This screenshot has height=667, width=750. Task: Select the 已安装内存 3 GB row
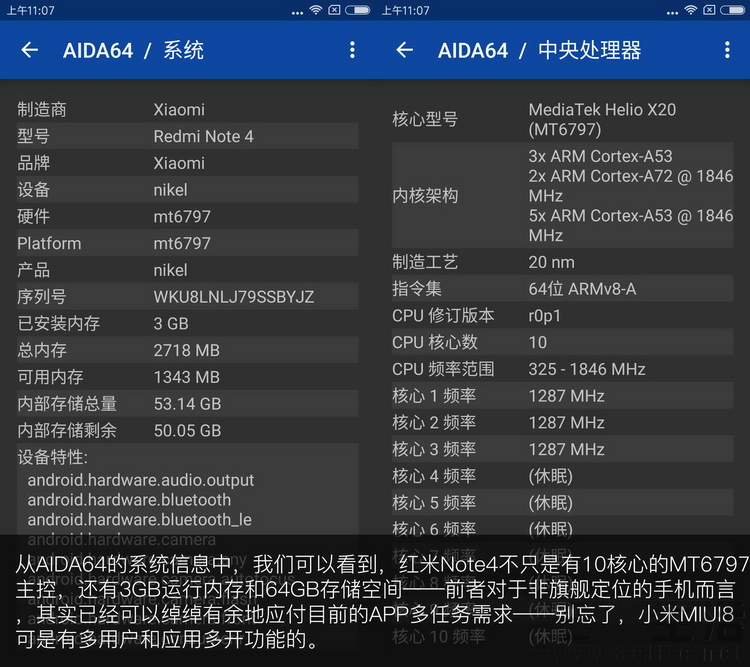[188, 324]
